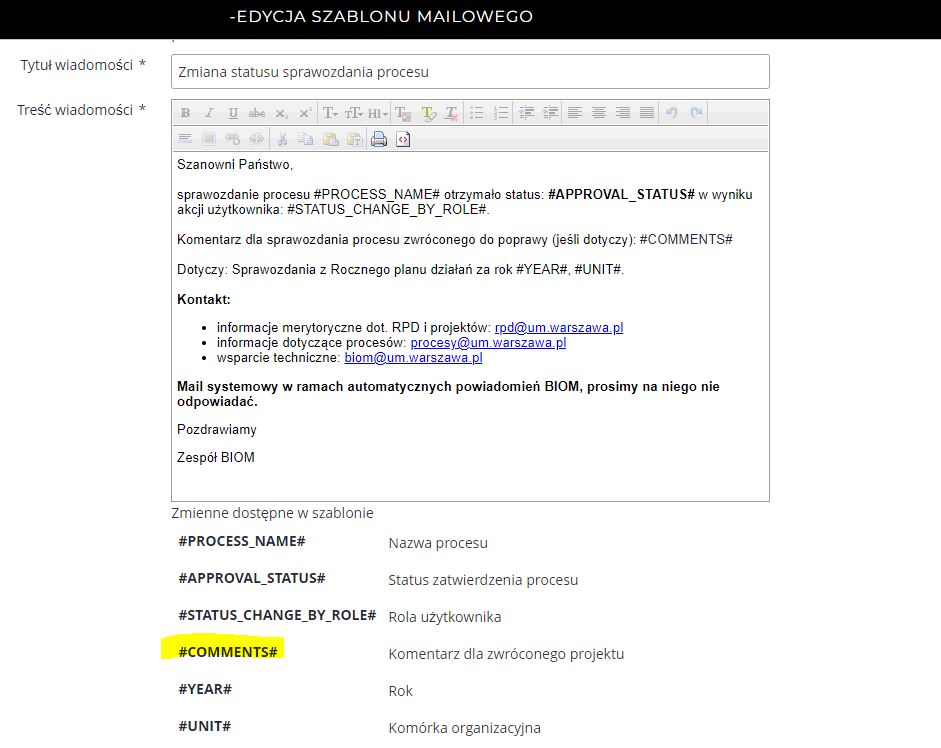Viewport: 941px width, 748px height.
Task: Open the text highlight color picker
Action: 428,113
